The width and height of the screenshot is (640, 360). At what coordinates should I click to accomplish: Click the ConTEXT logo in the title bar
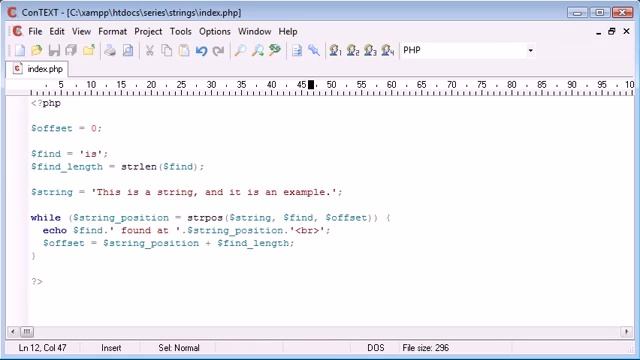pyautogui.click(x=12, y=12)
